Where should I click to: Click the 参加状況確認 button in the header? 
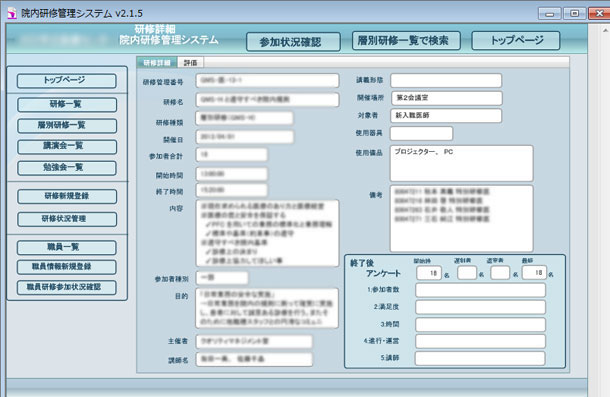click(x=293, y=42)
